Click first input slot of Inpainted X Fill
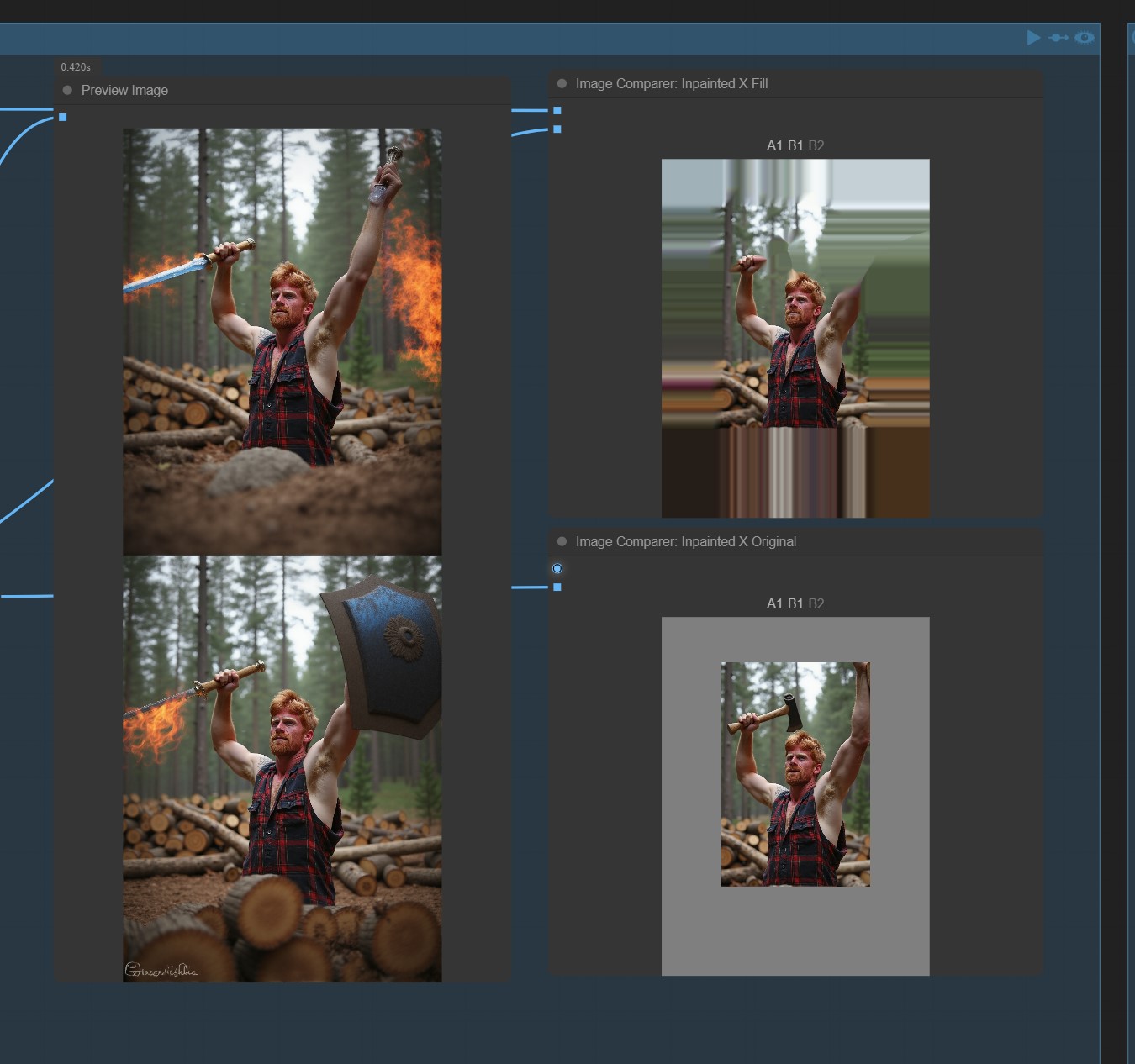 point(557,110)
